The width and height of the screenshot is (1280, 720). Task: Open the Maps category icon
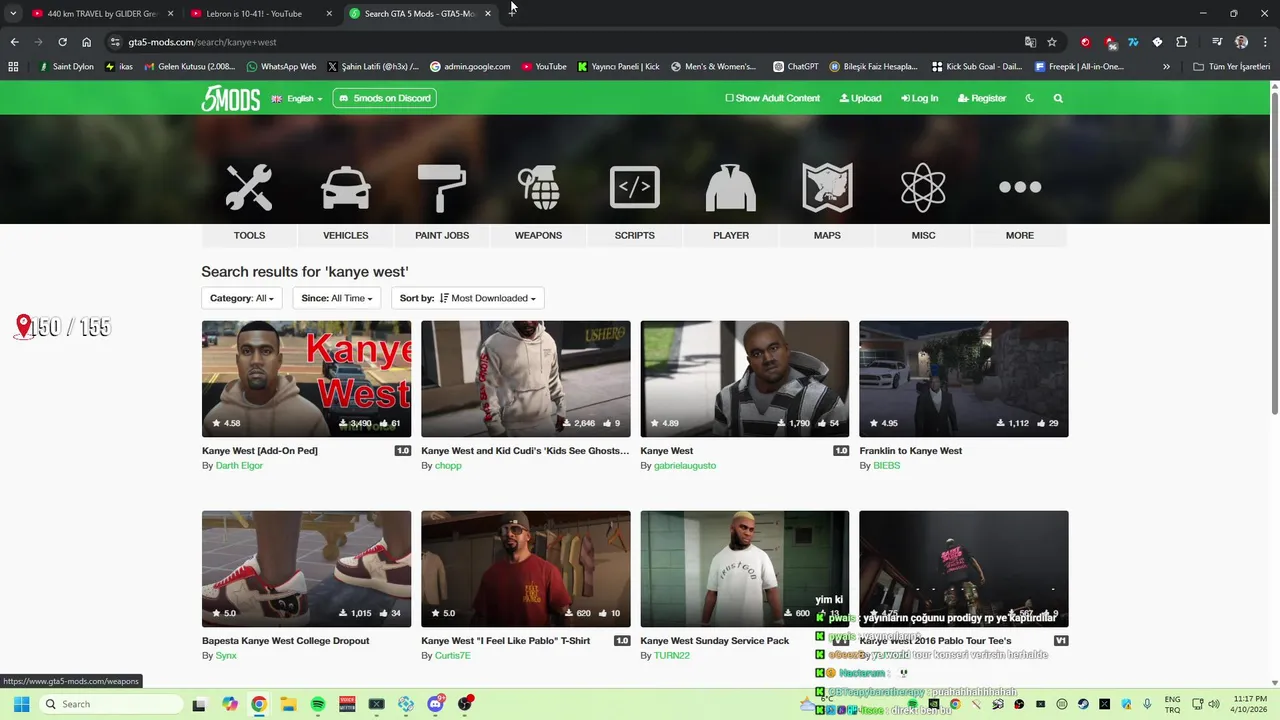coord(827,187)
